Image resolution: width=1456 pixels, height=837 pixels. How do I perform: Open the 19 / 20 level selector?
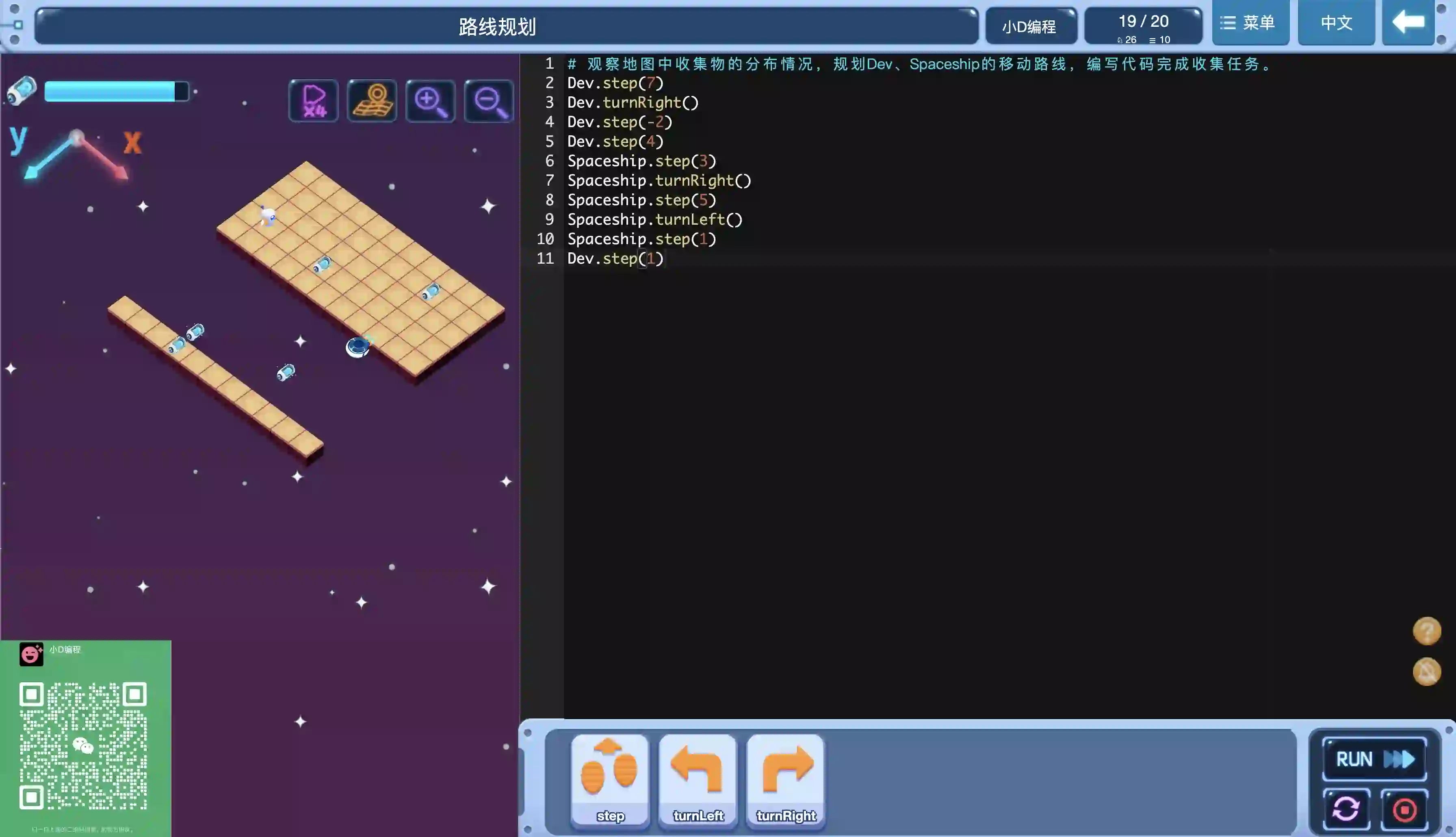coord(1143,26)
